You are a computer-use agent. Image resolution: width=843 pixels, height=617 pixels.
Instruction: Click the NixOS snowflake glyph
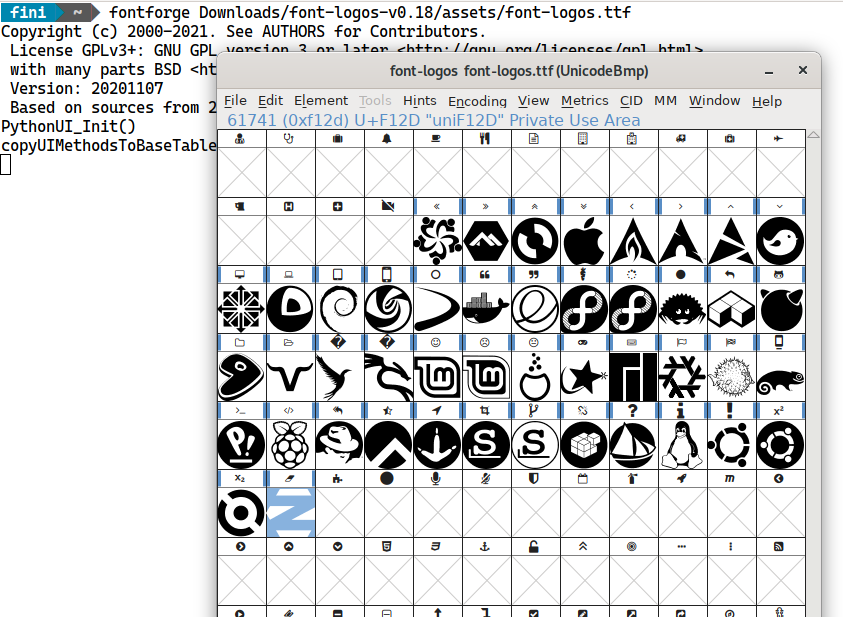[682, 378]
